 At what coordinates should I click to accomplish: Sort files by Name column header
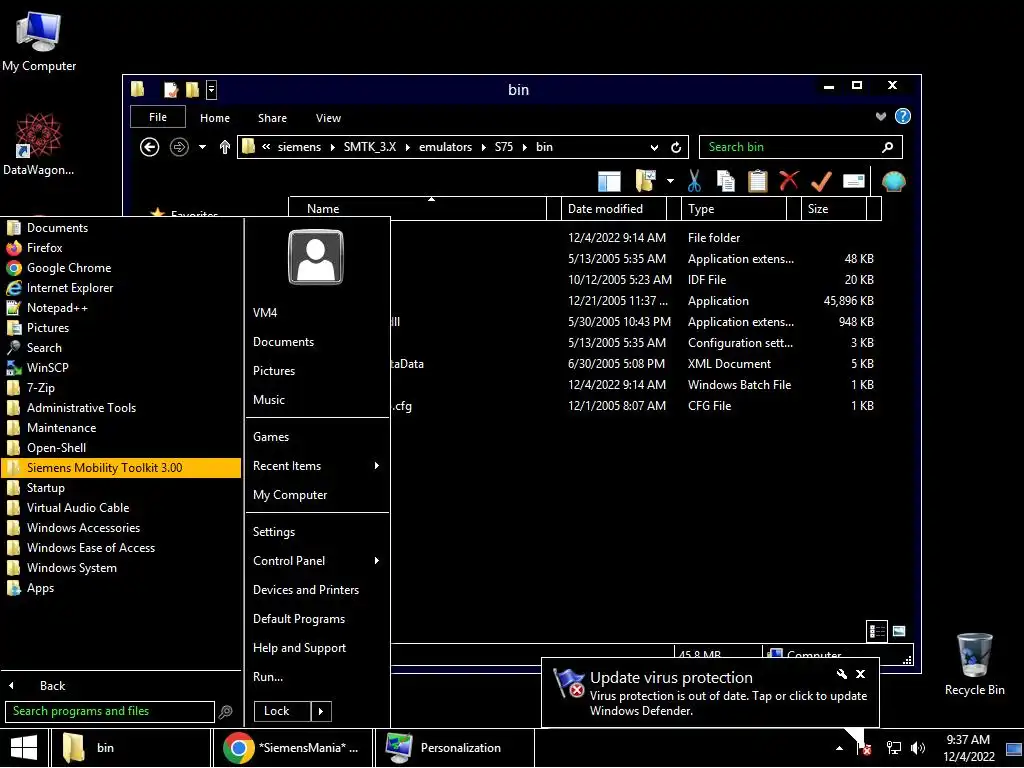tap(418, 209)
